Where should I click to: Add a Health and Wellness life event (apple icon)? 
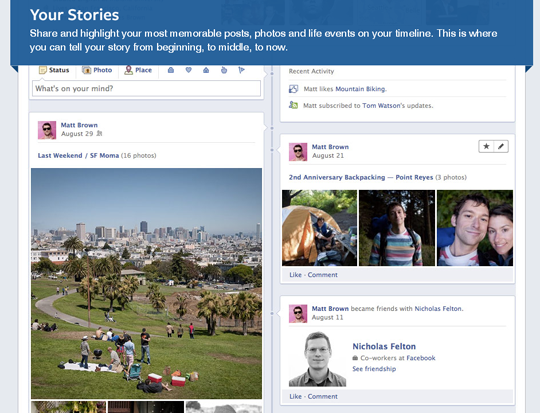click(x=224, y=70)
